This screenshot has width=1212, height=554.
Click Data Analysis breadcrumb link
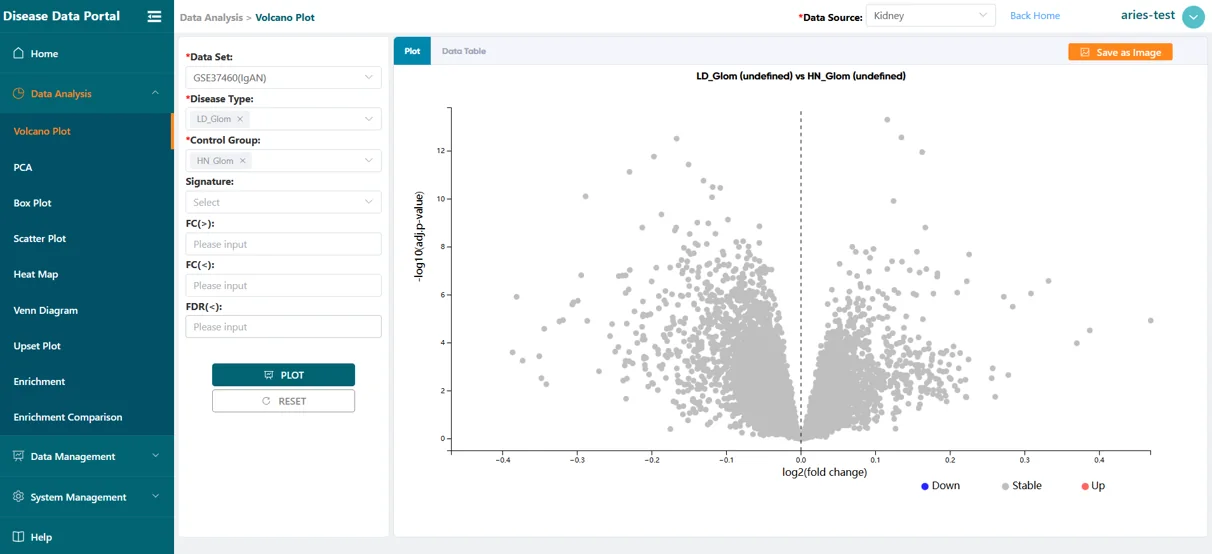pos(211,17)
